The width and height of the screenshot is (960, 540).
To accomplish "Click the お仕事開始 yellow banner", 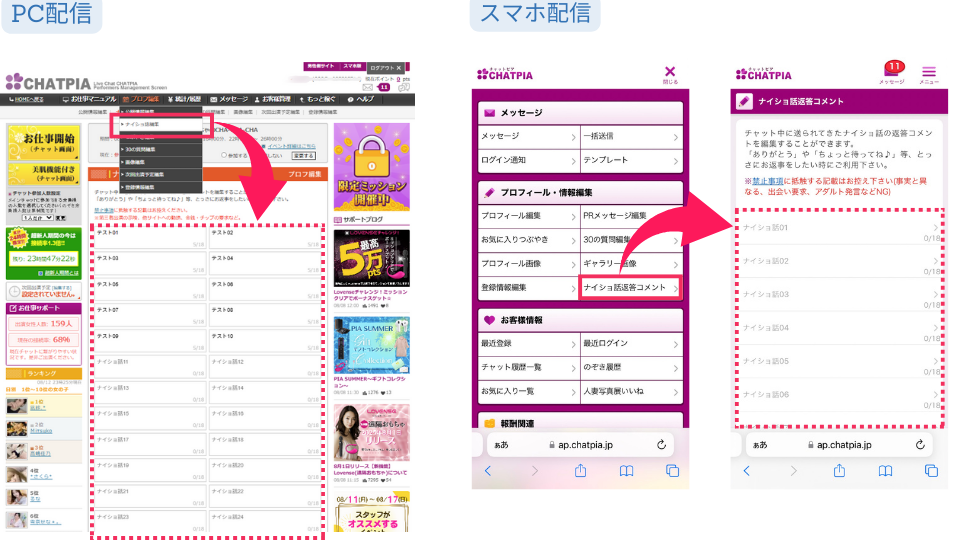I will click(43, 141).
